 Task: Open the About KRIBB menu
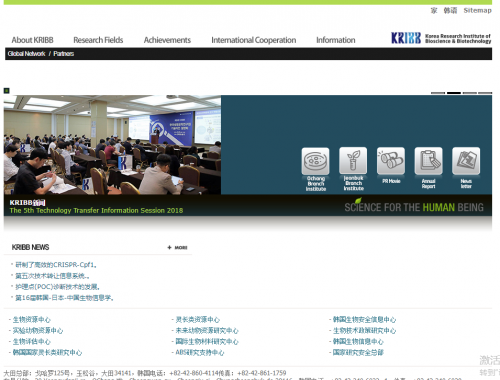(32, 40)
